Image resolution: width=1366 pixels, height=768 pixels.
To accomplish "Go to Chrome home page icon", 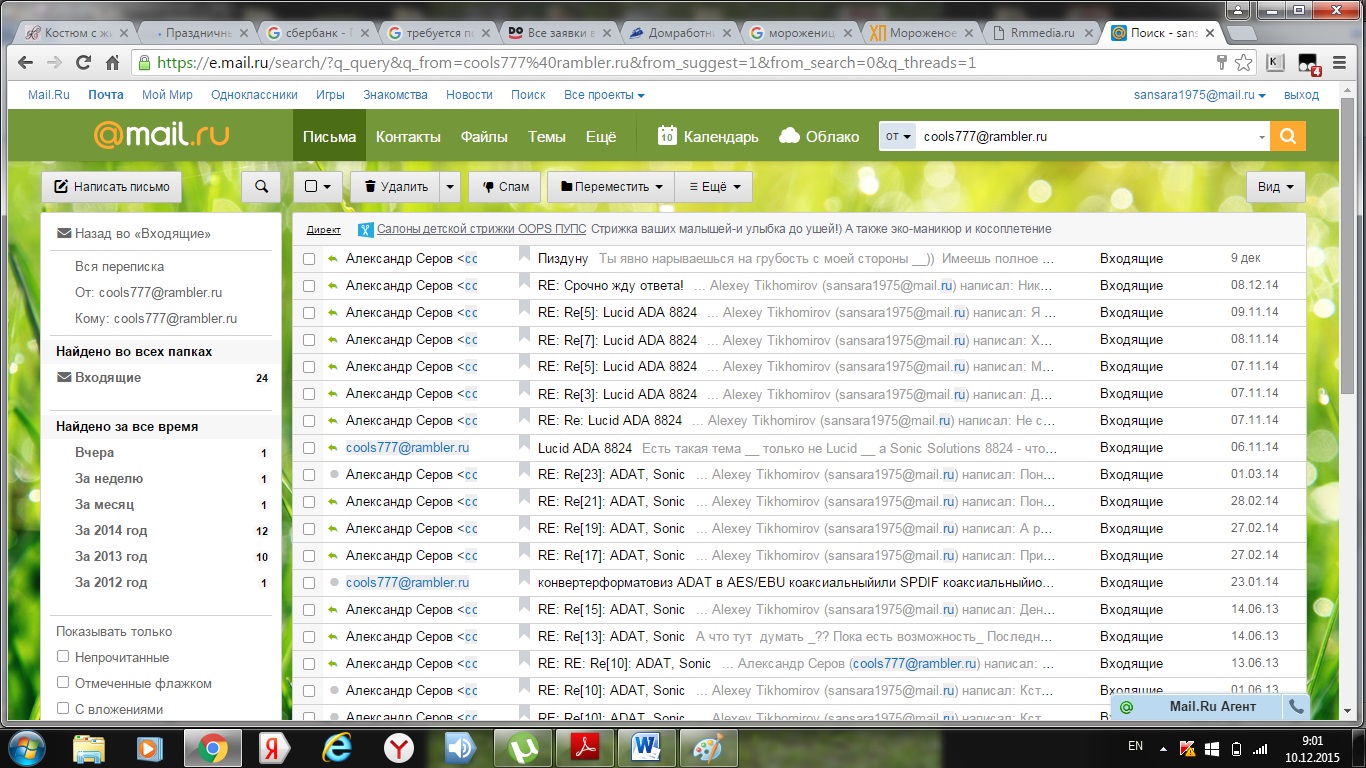I will click(113, 62).
